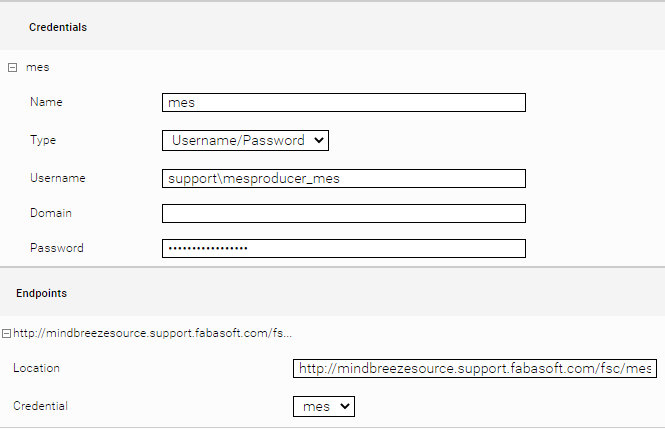Focus the empty Domain field

(343, 213)
